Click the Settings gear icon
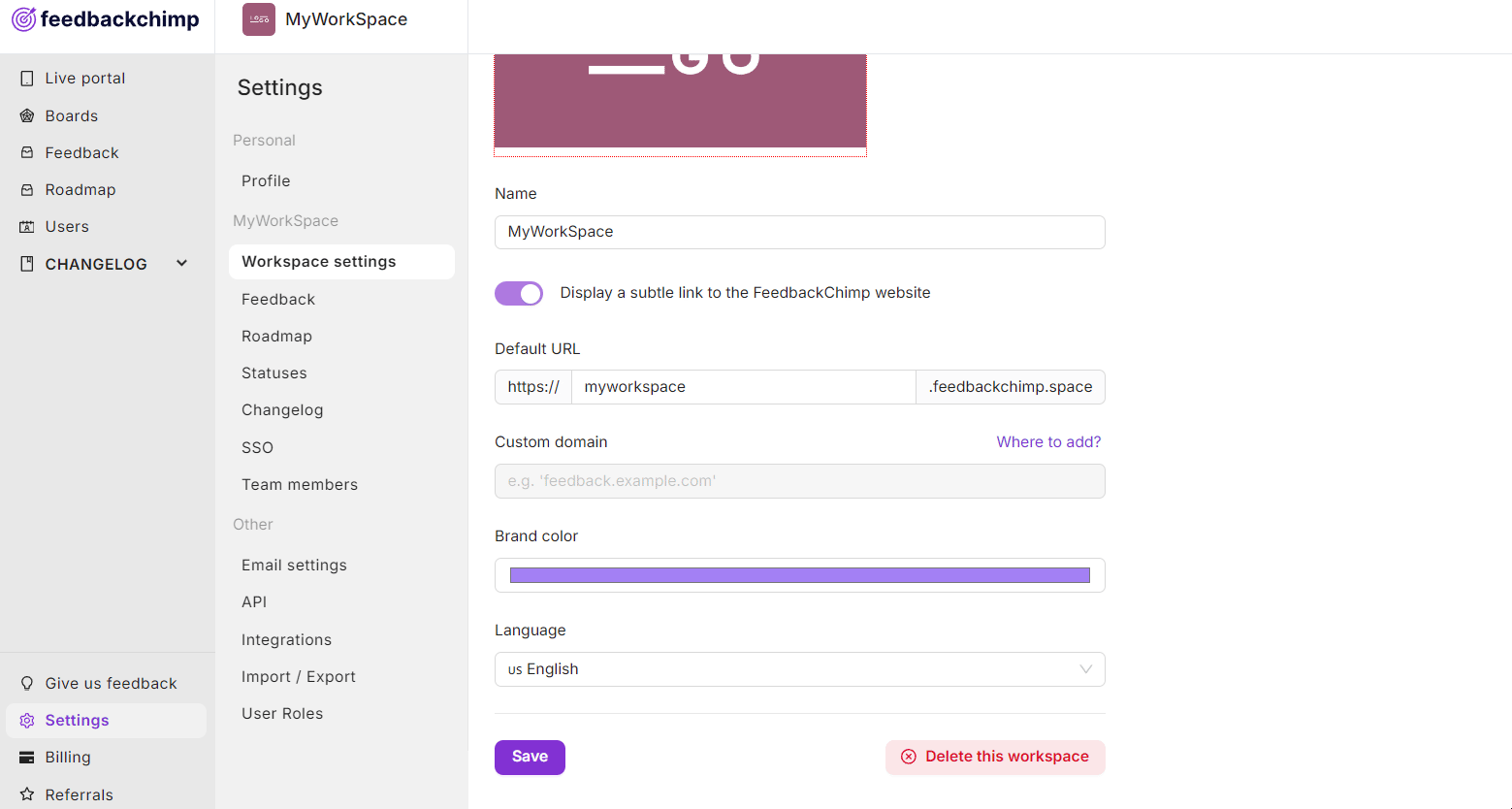 tap(27, 721)
